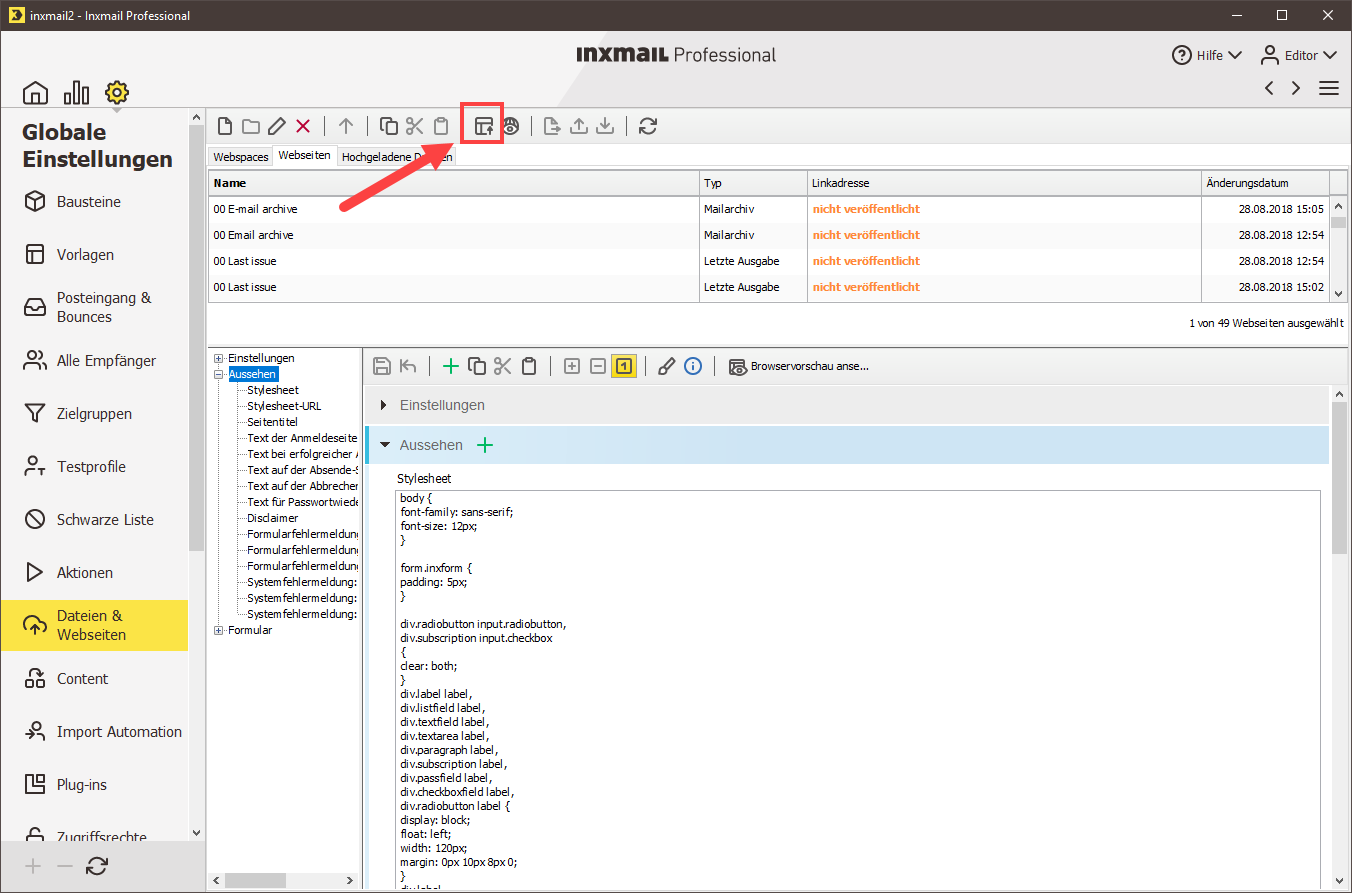The image size is (1352, 893).
Task: Expand all sections with the plus box icon
Action: point(572,366)
